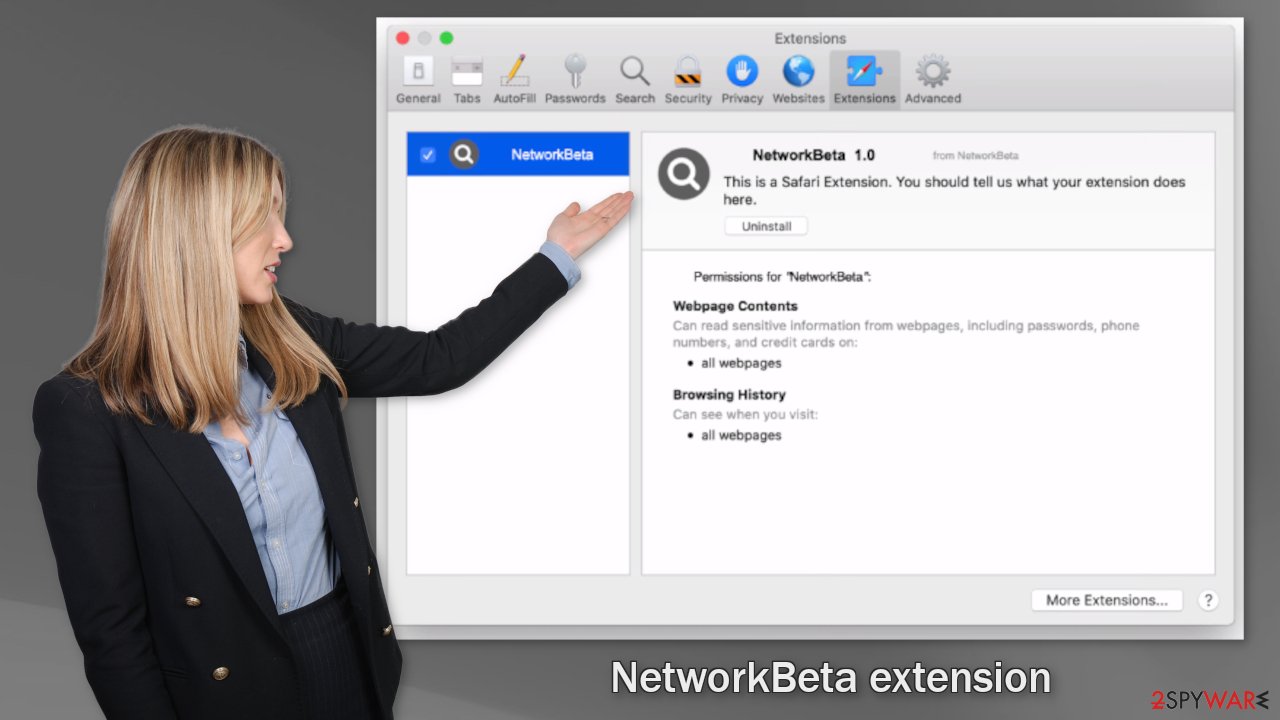Disable the NetworkBeta extension checkbox
1280x720 pixels.
[x=428, y=155]
